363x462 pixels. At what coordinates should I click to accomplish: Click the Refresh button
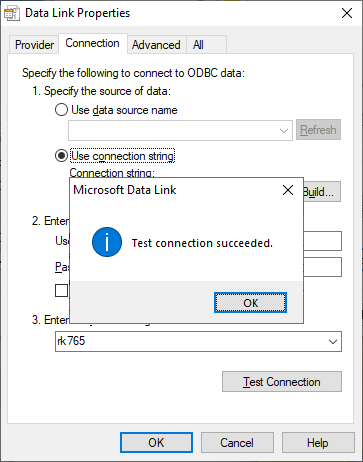(318, 130)
